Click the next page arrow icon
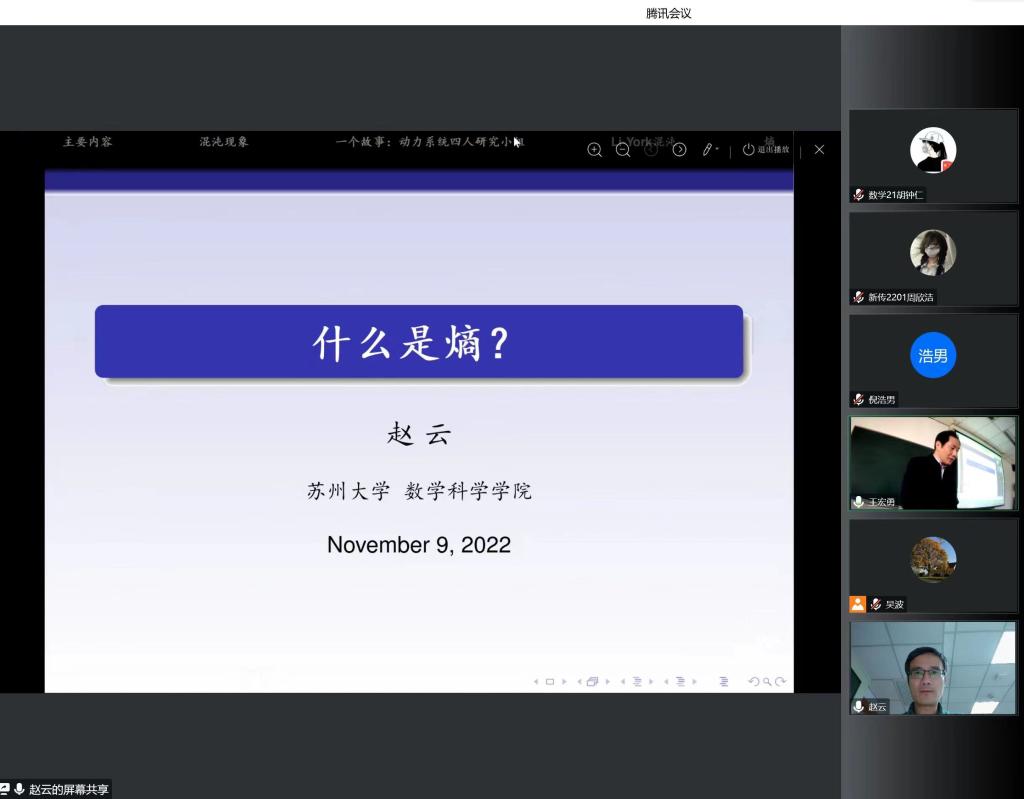This screenshot has width=1024, height=799. (678, 149)
